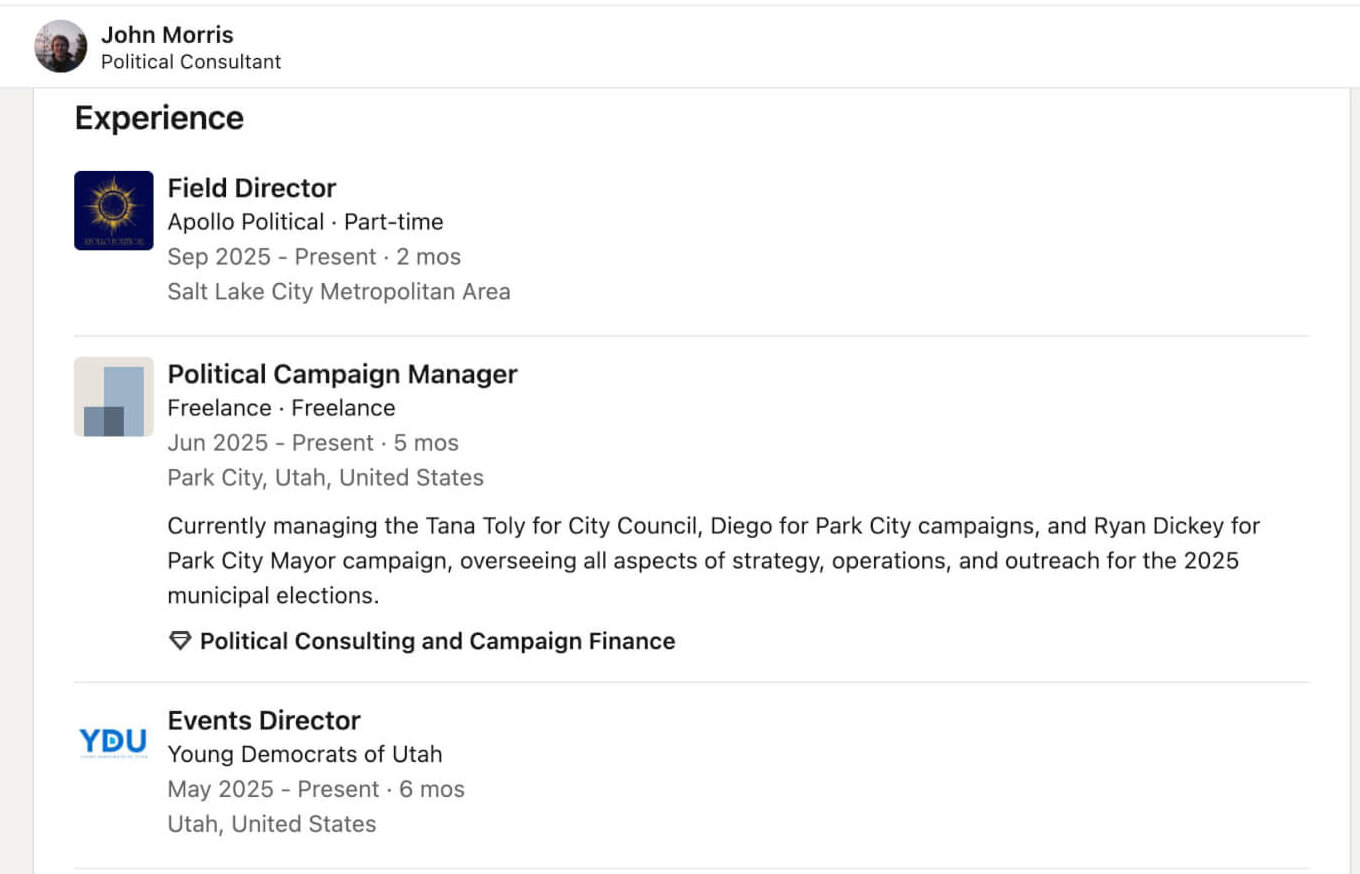Click the Political Consultant headline
The width and height of the screenshot is (1360, 874).
(x=191, y=62)
